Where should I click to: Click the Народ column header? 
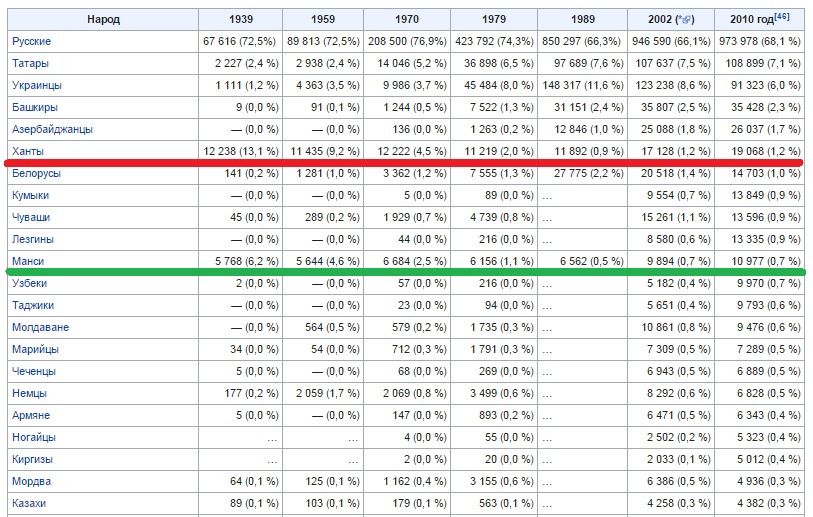coord(103,19)
